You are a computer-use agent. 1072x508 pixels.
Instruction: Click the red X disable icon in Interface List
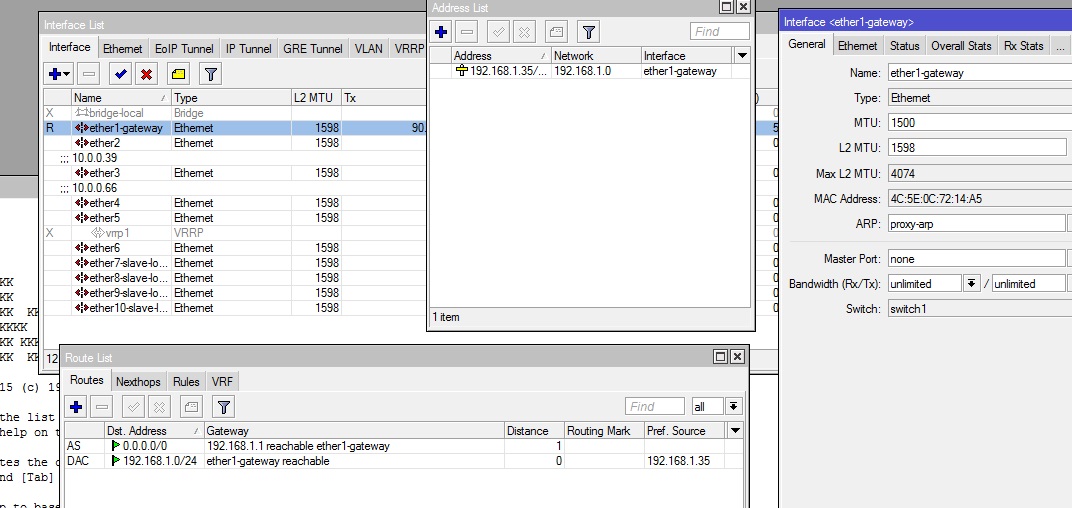pyautogui.click(x=146, y=74)
